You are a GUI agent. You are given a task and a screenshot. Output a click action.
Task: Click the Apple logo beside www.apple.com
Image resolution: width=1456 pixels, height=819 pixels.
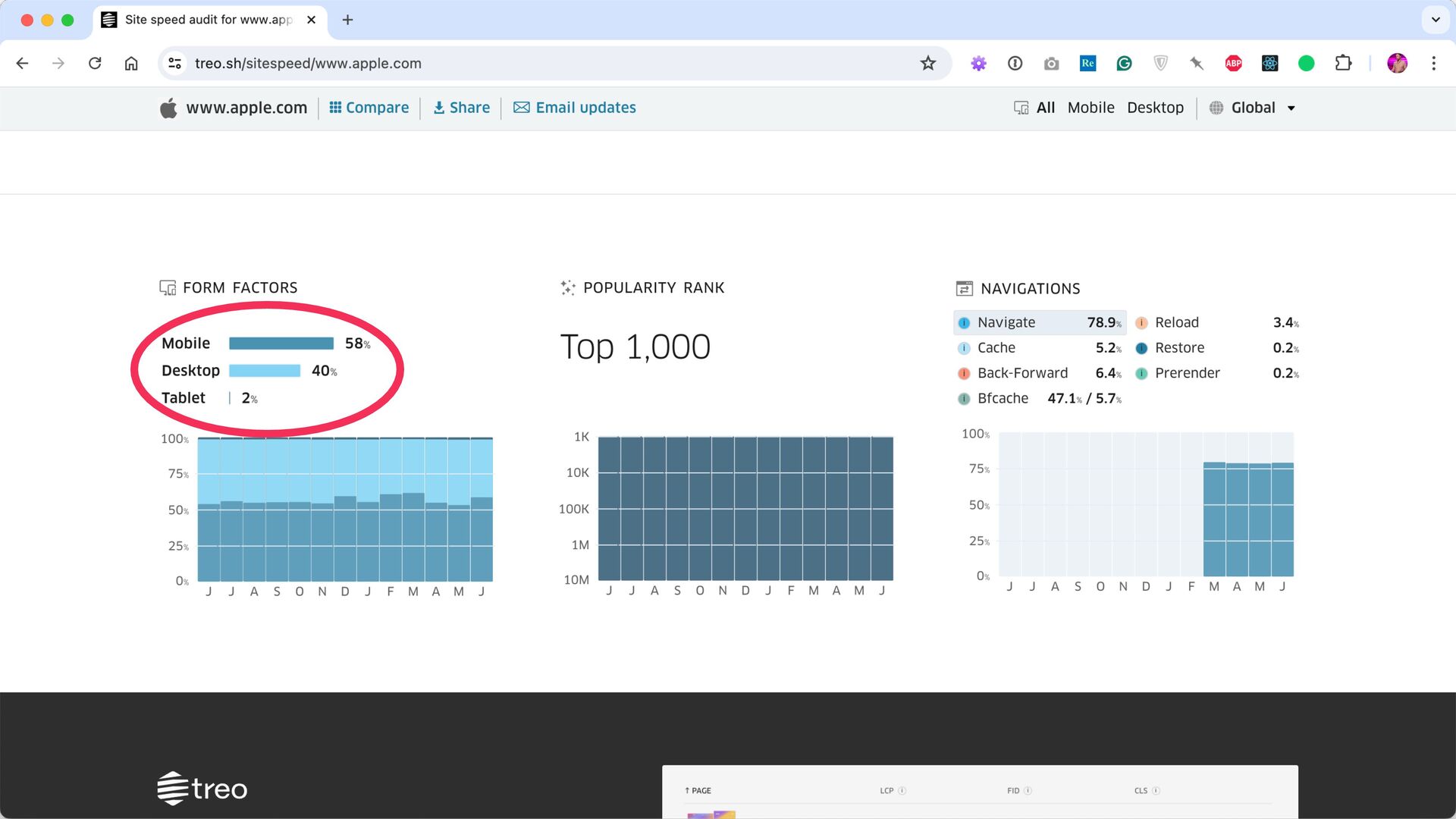click(x=168, y=108)
